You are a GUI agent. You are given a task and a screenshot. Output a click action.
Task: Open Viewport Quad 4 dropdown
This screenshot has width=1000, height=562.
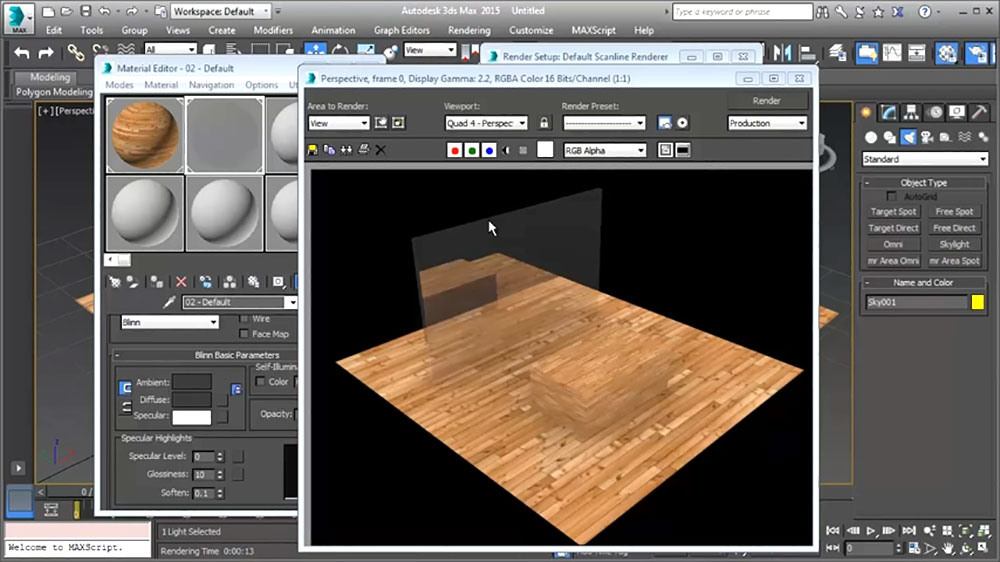click(486, 123)
